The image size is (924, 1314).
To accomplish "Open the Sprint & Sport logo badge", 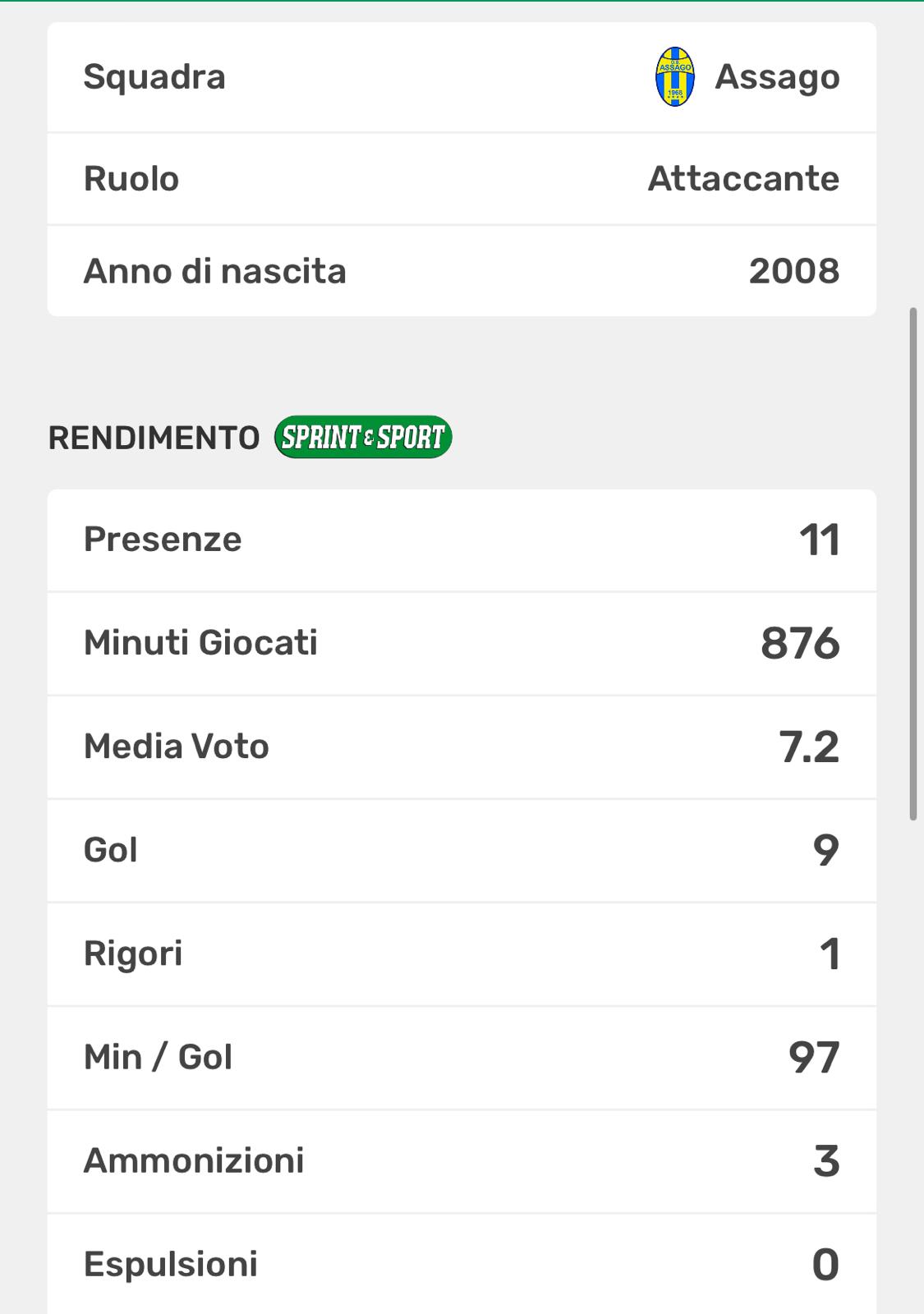I will tap(363, 437).
